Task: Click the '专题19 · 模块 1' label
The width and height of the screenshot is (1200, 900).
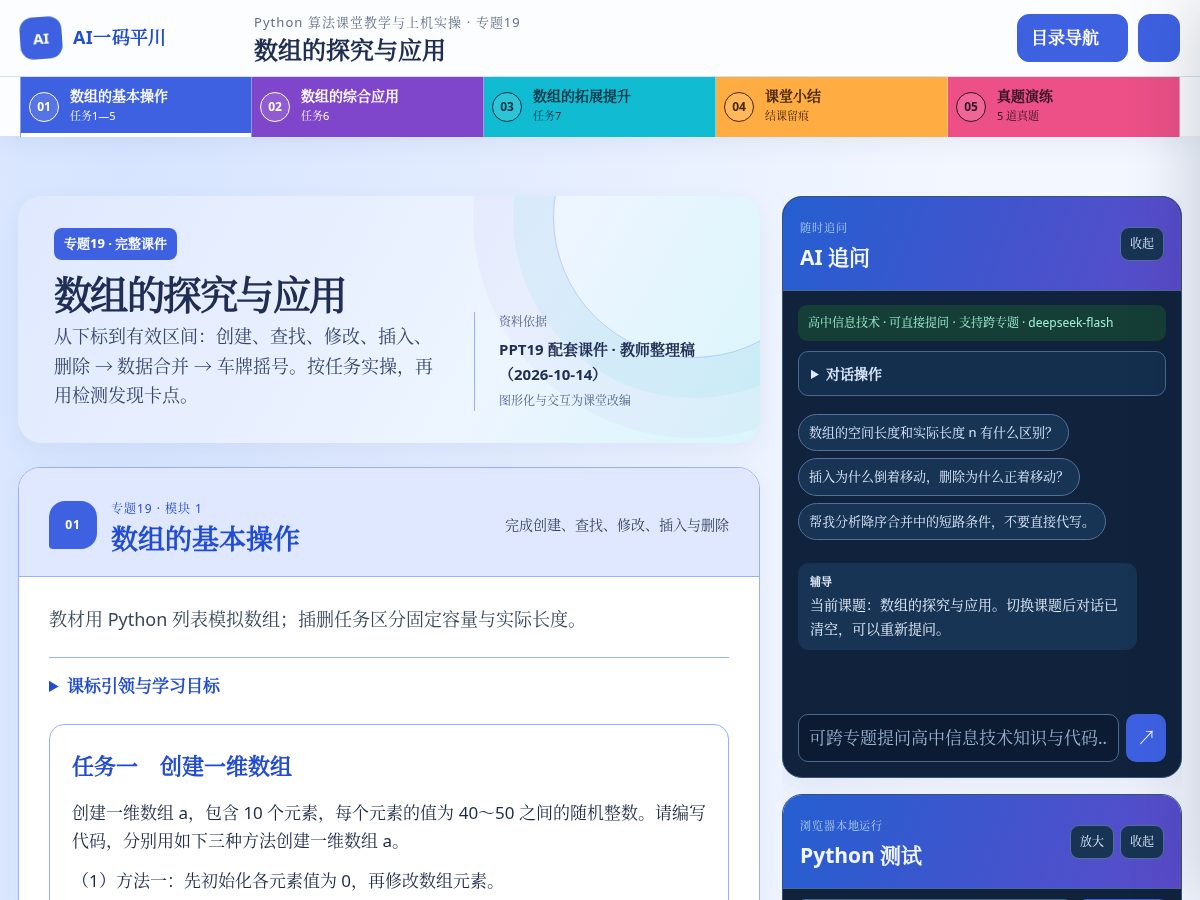Action: pos(156,508)
